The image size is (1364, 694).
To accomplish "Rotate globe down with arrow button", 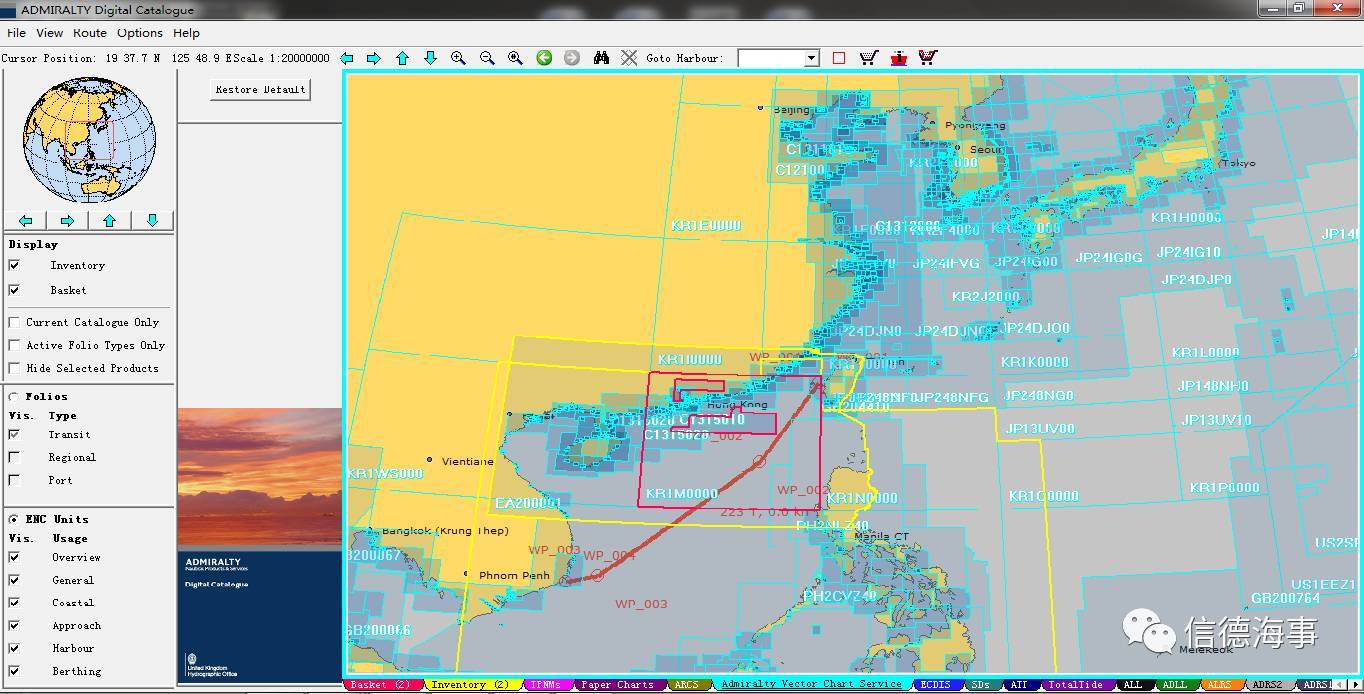I will 152,221.
